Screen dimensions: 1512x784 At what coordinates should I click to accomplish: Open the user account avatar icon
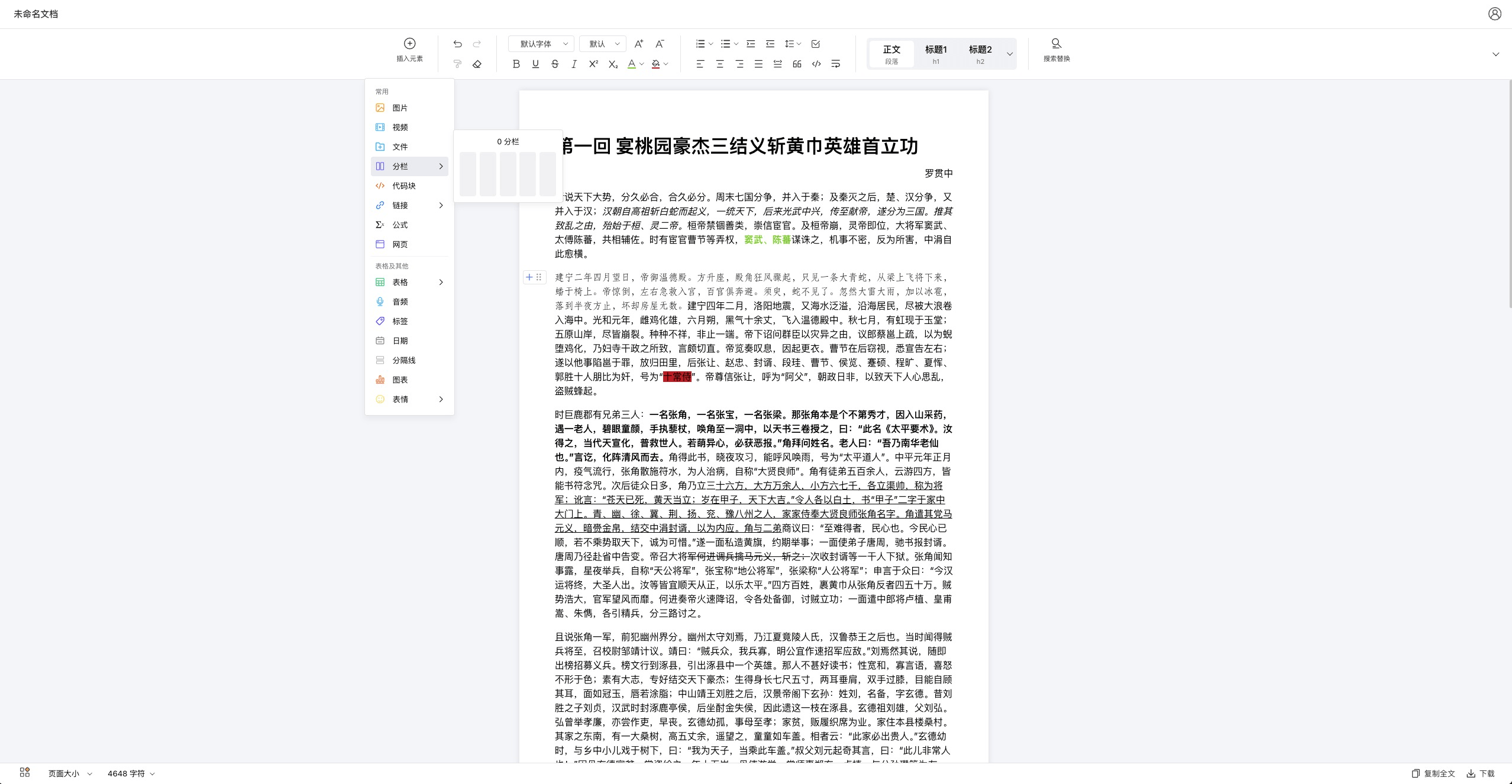1495,14
